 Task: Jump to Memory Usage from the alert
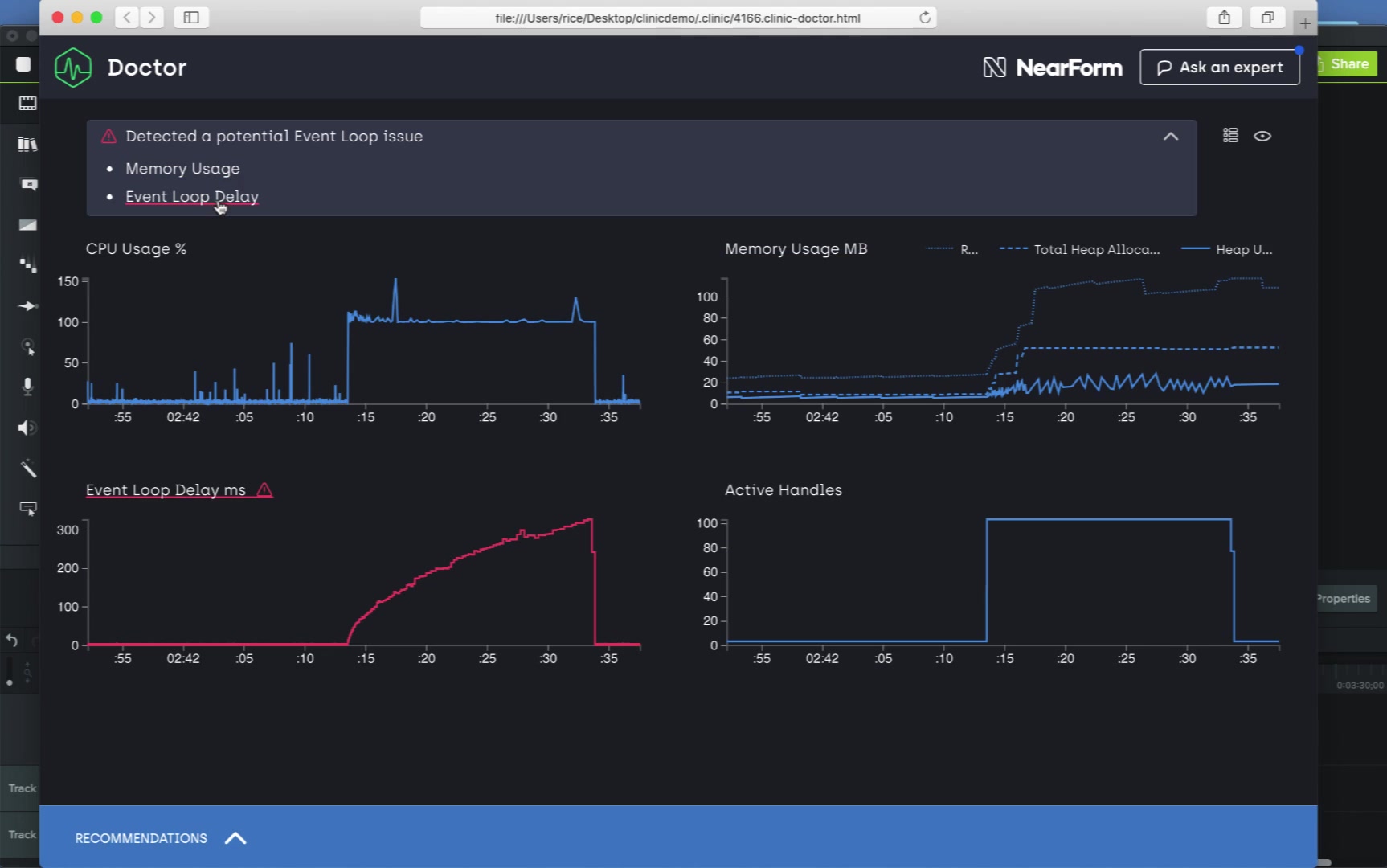[x=182, y=169]
